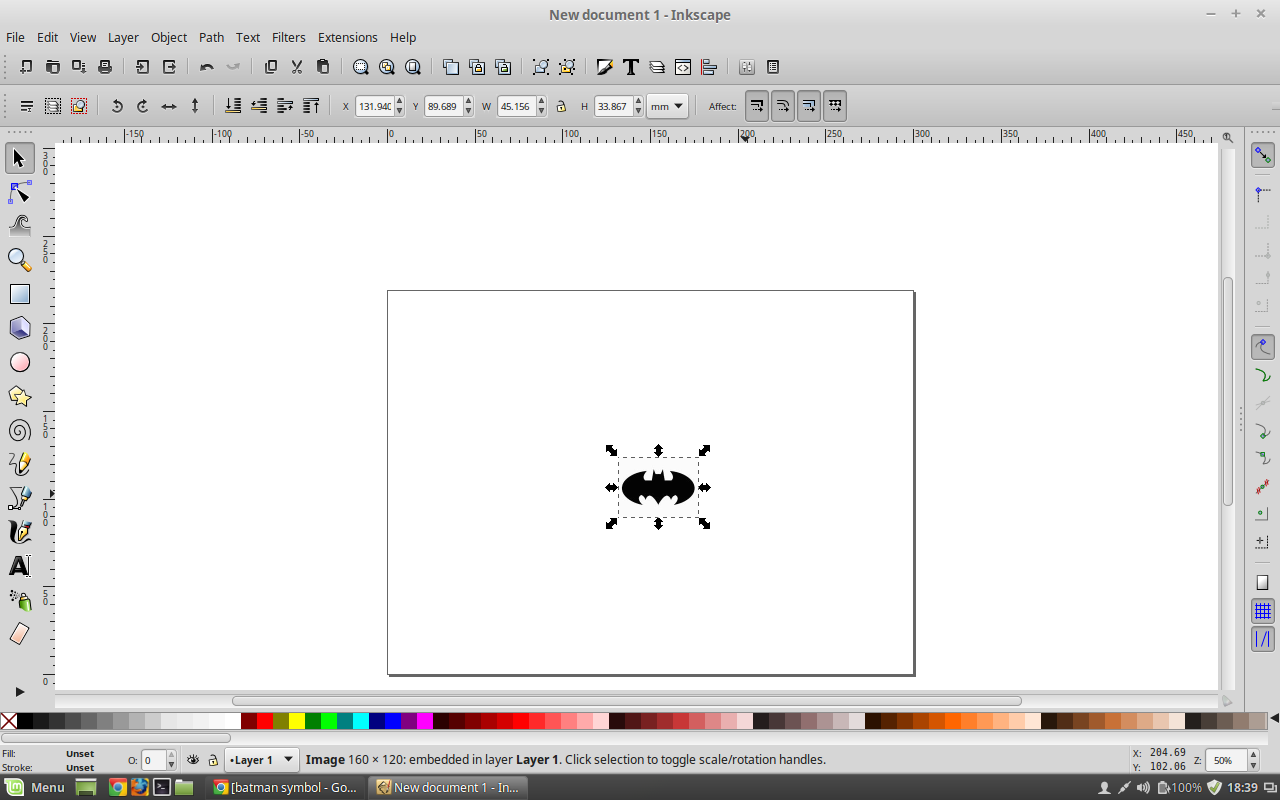Screen dimensions: 1280x800
Task: Open the Layer menu
Action: pos(123,37)
